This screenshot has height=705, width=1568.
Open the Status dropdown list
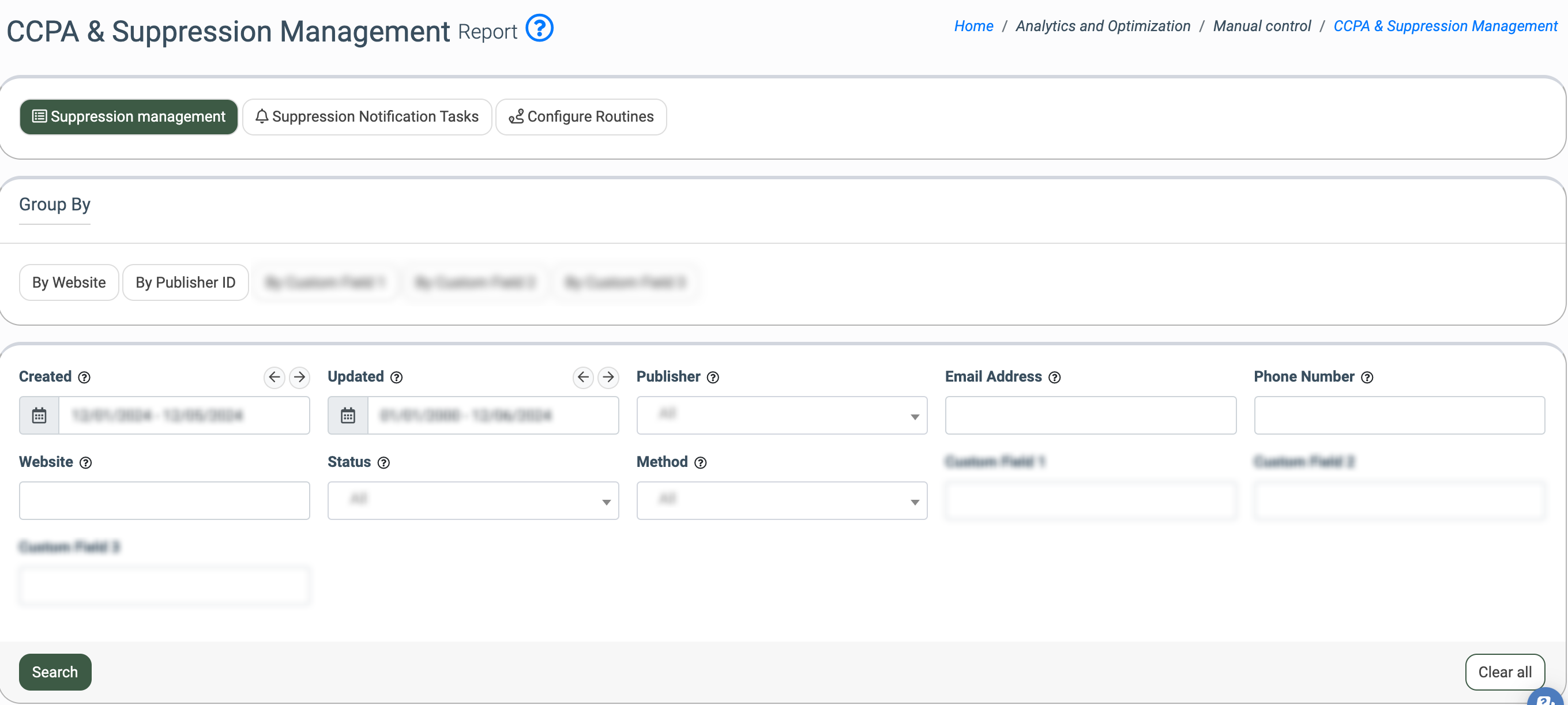[473, 500]
